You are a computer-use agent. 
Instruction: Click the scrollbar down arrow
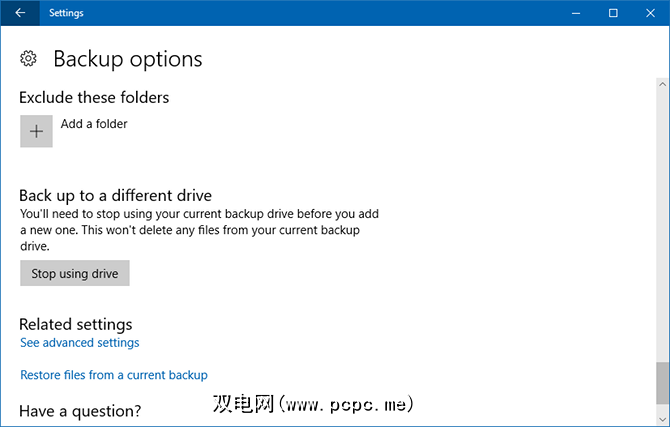pyautogui.click(x=661, y=419)
